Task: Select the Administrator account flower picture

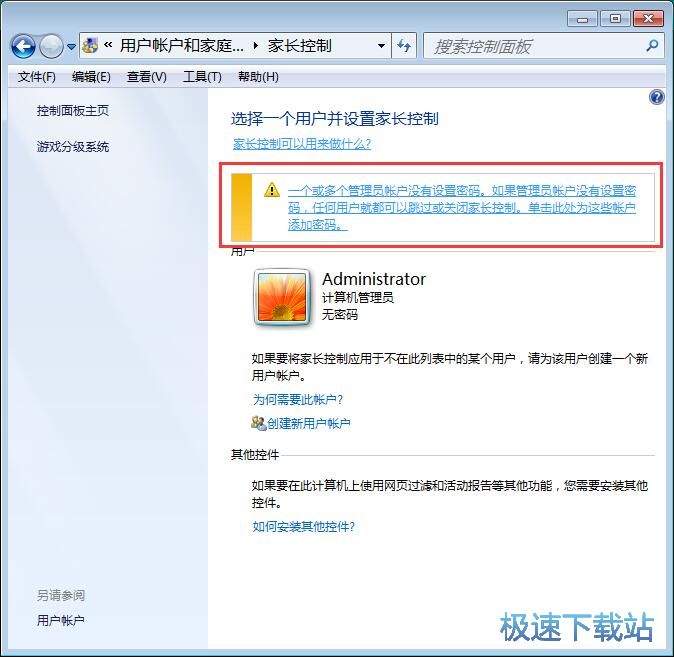Action: pyautogui.click(x=282, y=297)
